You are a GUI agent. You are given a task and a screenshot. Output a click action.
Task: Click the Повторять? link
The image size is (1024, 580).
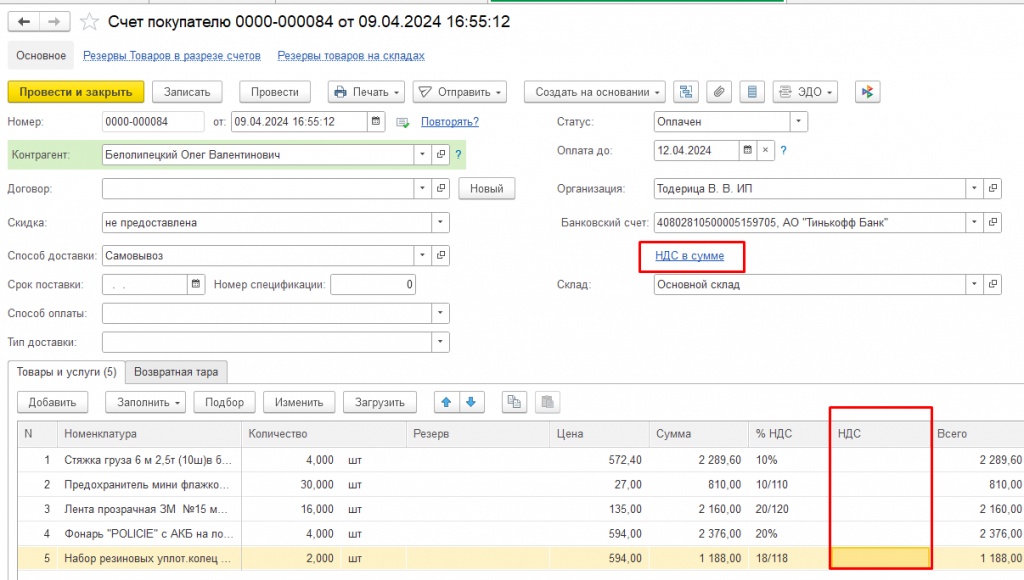tap(450, 122)
